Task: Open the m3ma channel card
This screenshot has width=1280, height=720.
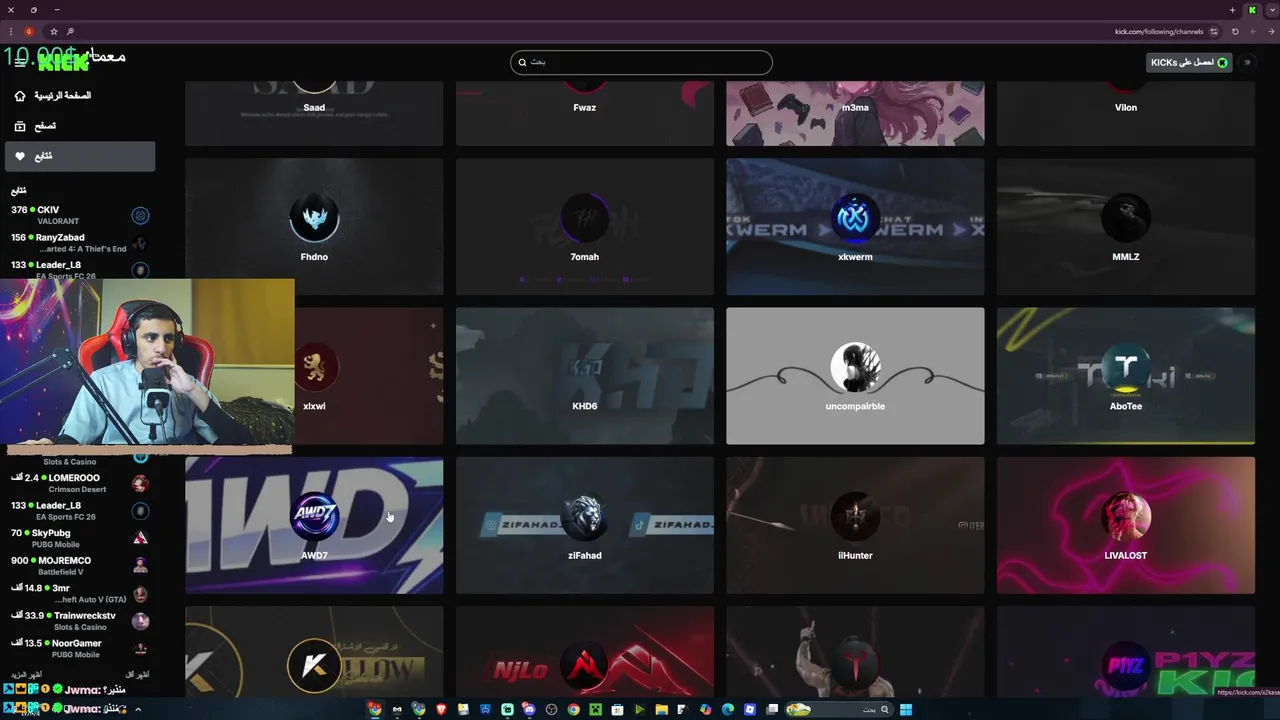Action: coord(855,113)
